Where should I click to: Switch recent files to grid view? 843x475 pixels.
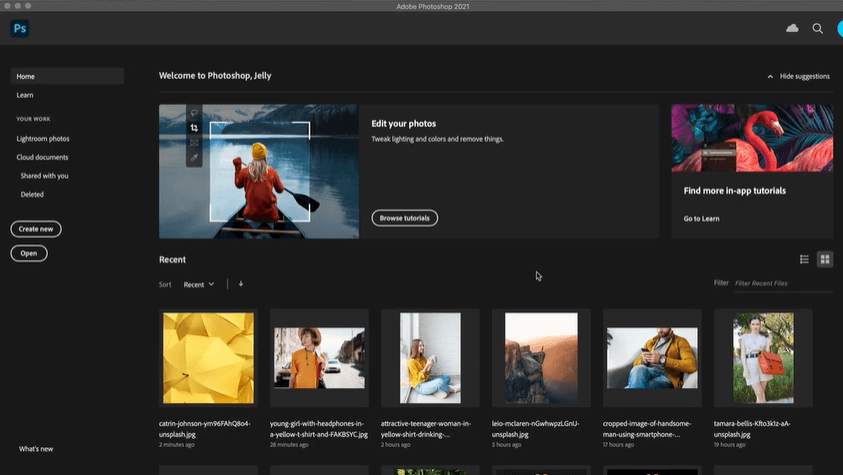pos(825,259)
